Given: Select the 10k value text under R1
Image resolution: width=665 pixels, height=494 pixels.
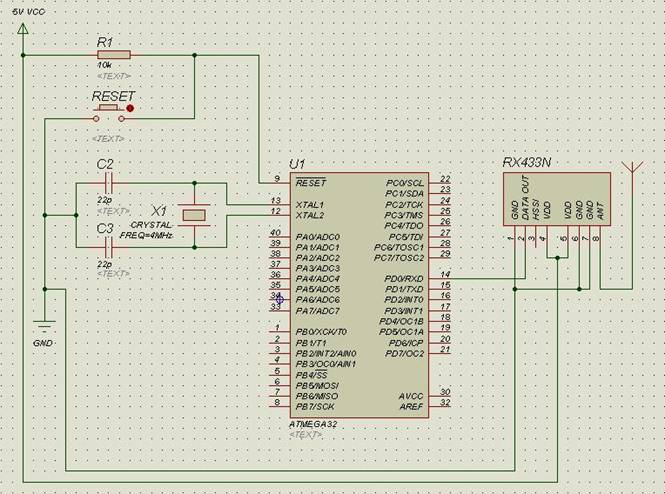Looking at the screenshot, I should point(106,65).
